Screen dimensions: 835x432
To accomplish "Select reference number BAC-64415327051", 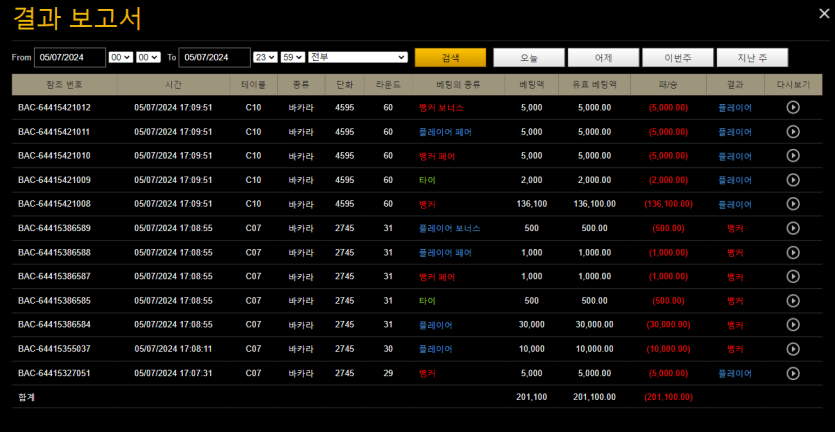I will point(54,373).
